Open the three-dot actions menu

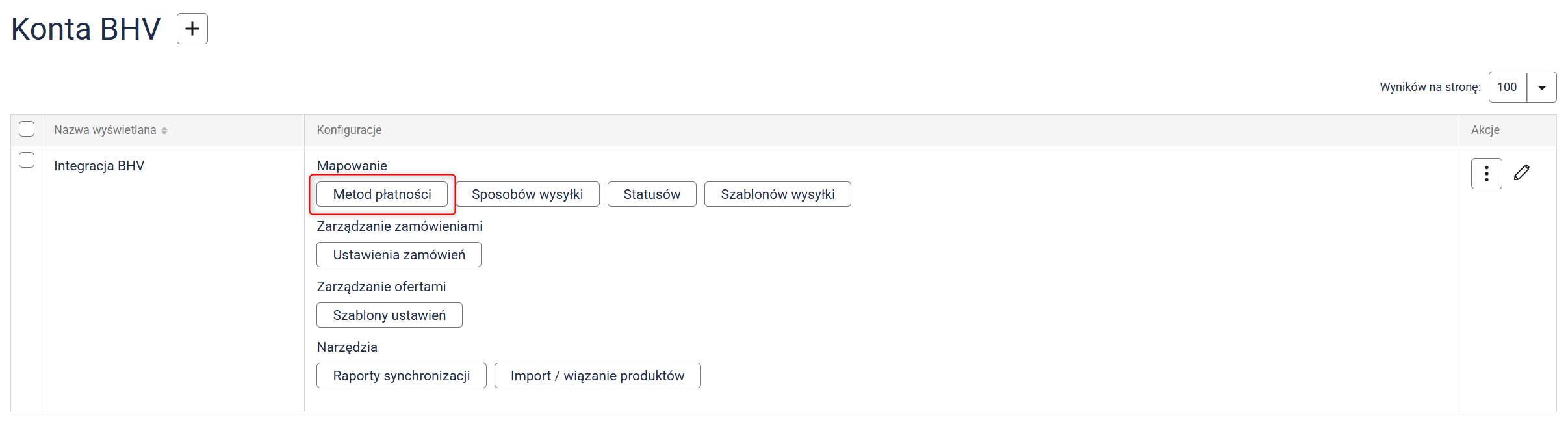click(1486, 174)
